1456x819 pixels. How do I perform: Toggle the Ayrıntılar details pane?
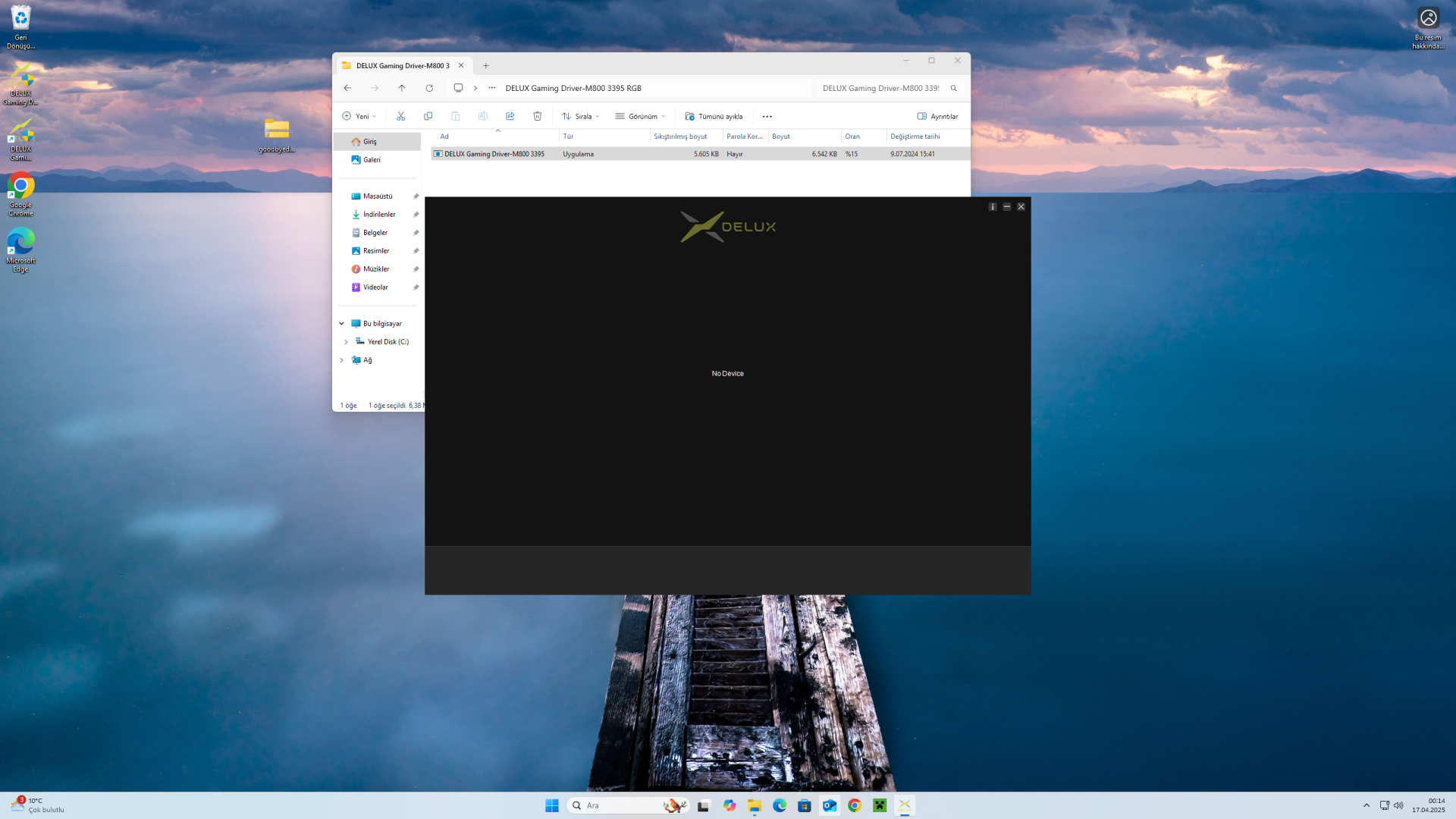(937, 116)
